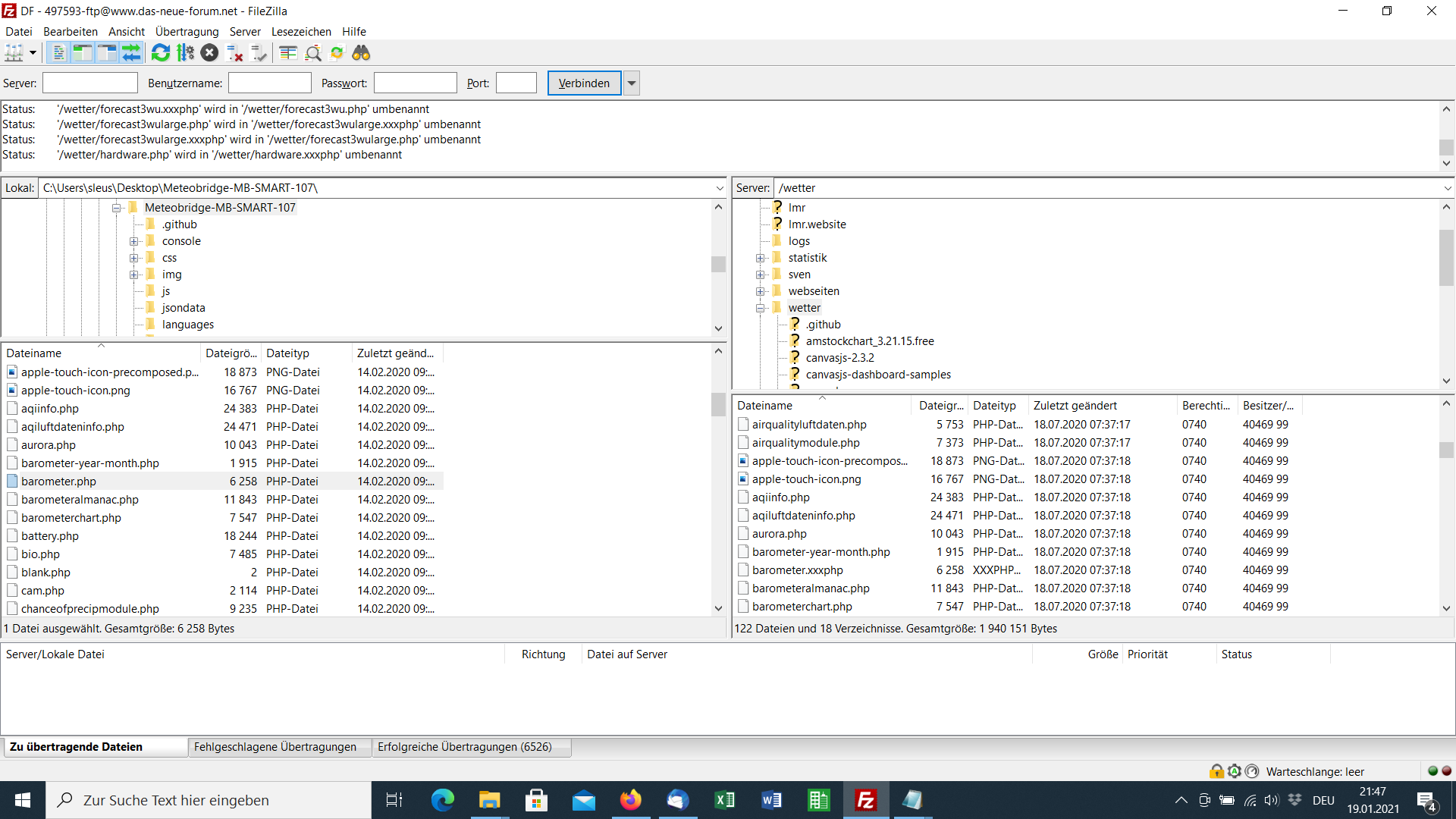Image resolution: width=1456 pixels, height=819 pixels.
Task: Reconnect to the last server
Action: click(259, 53)
